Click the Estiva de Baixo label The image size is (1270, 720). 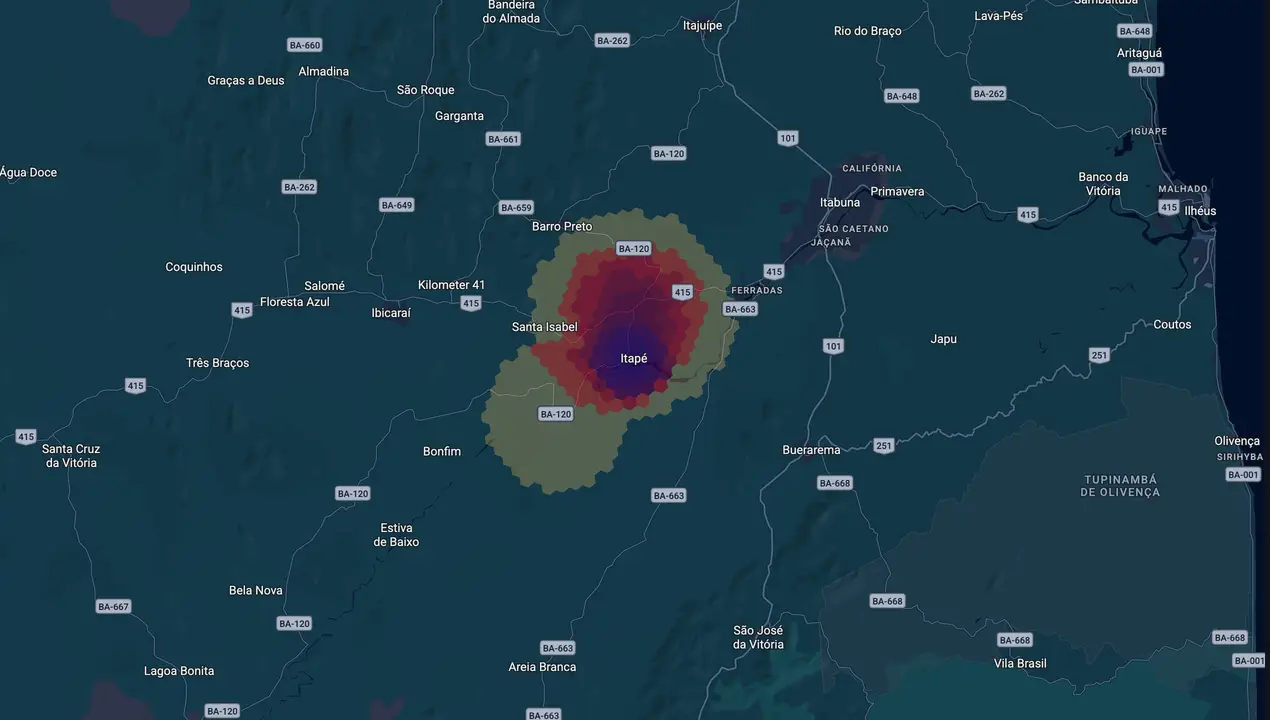tap(397, 535)
